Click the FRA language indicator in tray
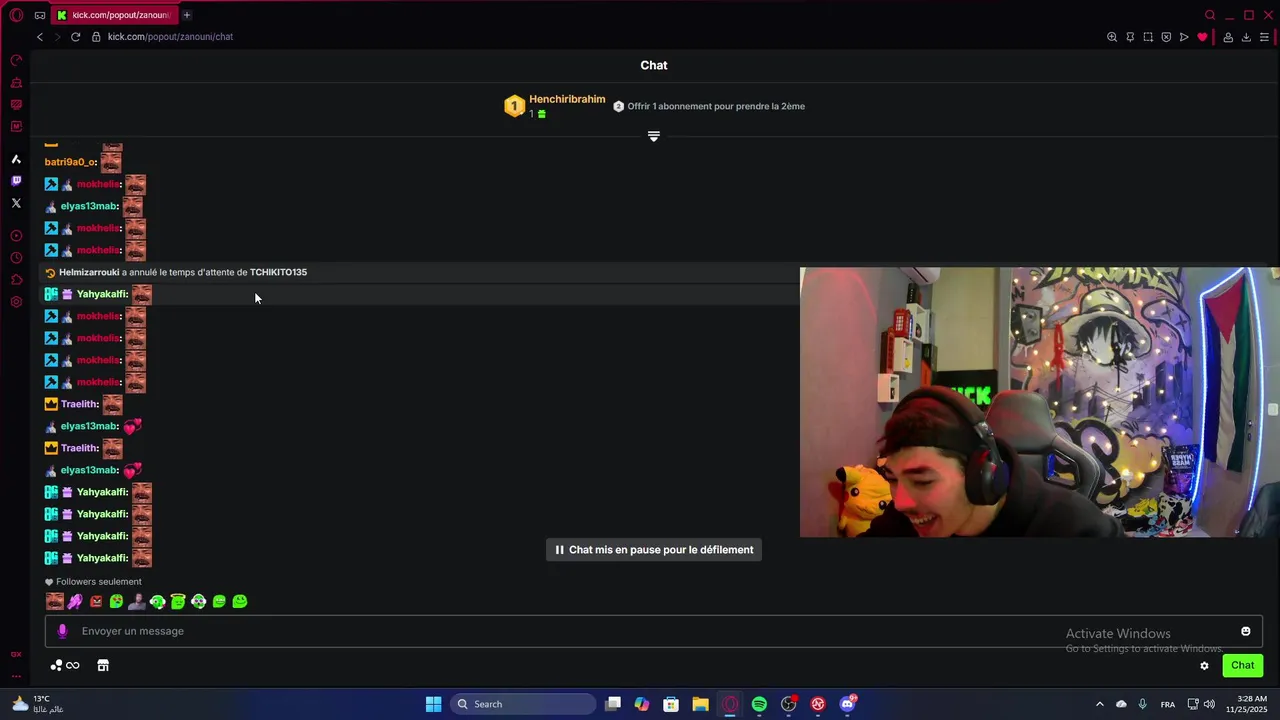Screen dimensions: 1280x720 1168,704
